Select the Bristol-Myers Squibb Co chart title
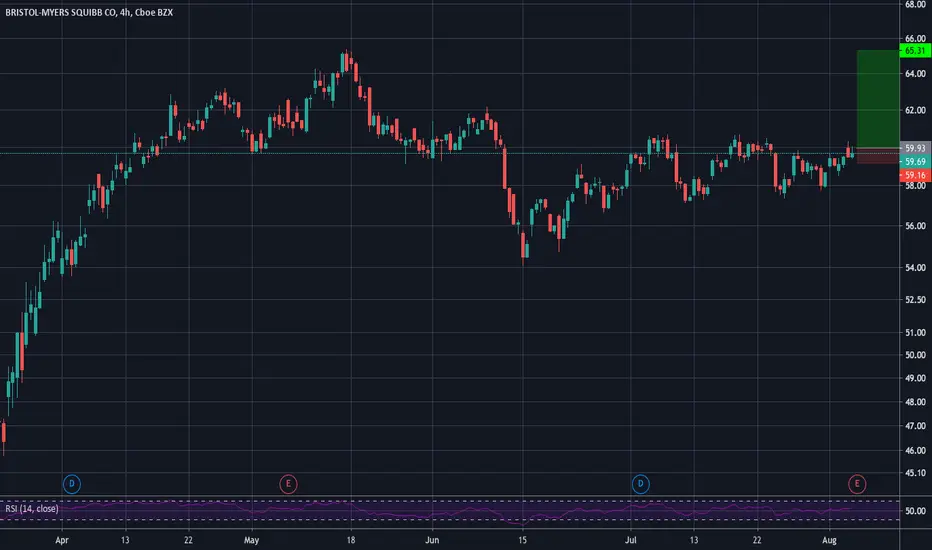Screen dimensions: 932x550 click(89, 12)
